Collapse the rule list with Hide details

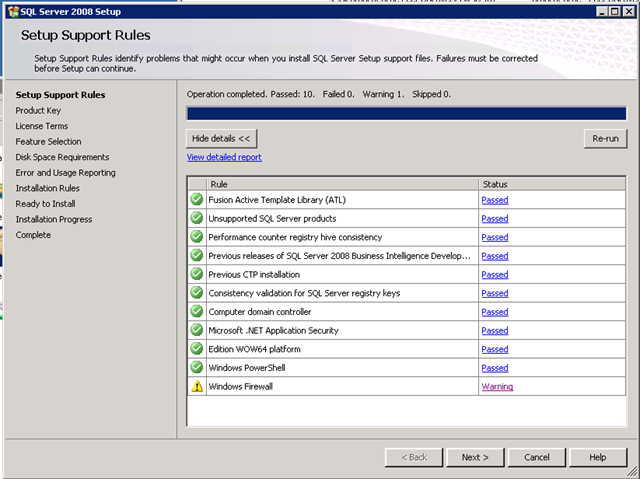(x=222, y=139)
